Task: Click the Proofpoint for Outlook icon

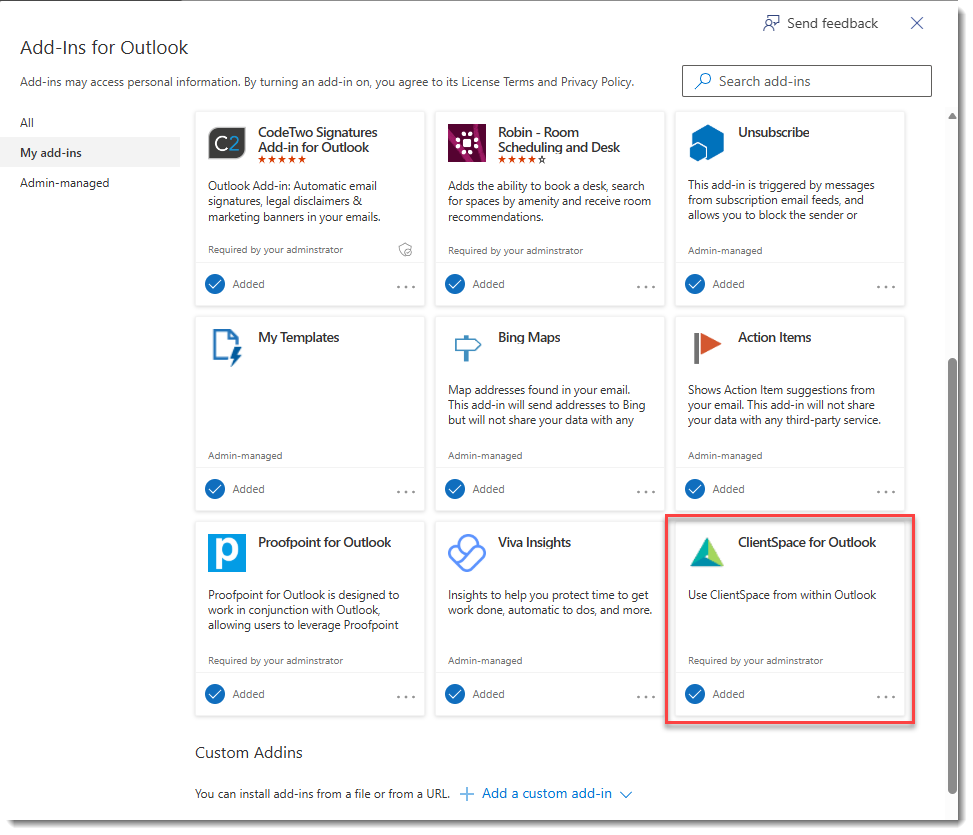Action: (x=227, y=553)
